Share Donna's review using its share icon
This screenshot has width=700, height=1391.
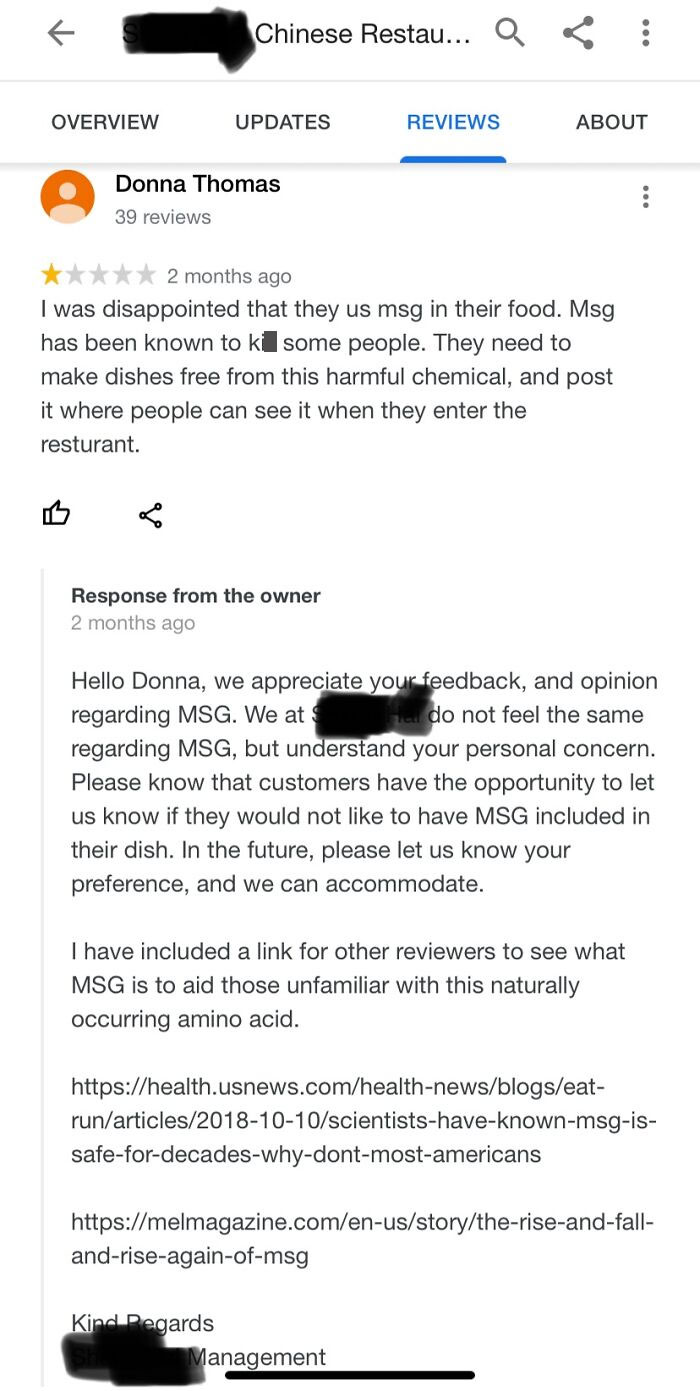tap(151, 515)
